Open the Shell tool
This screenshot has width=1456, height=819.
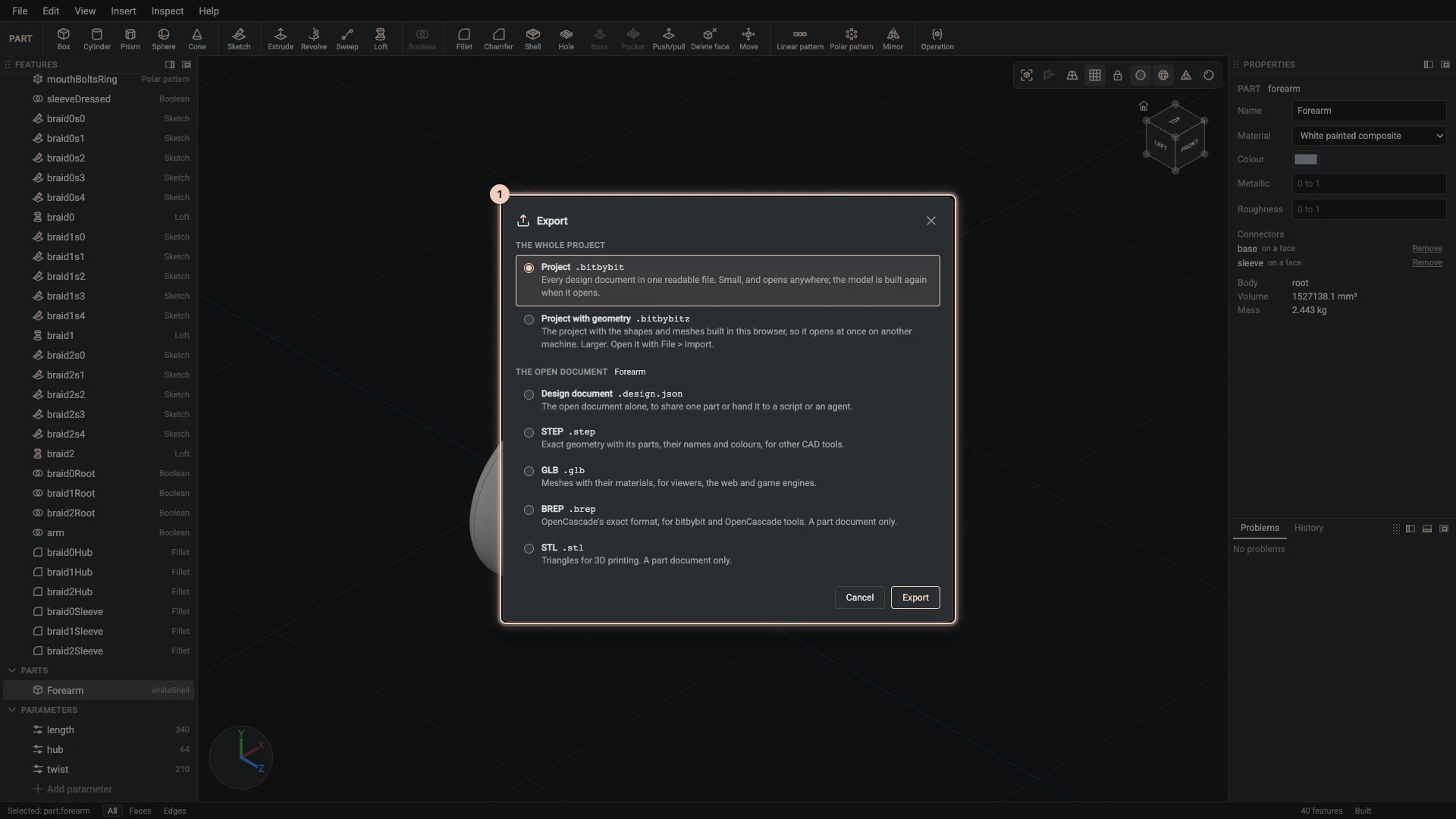click(533, 39)
